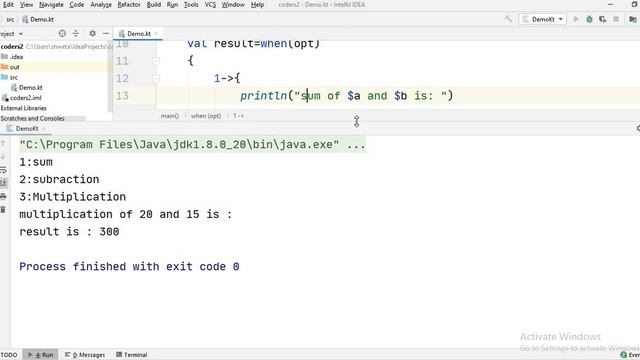Collapse the code fold marker on line 11
640x360 pixels.
pos(156,61)
